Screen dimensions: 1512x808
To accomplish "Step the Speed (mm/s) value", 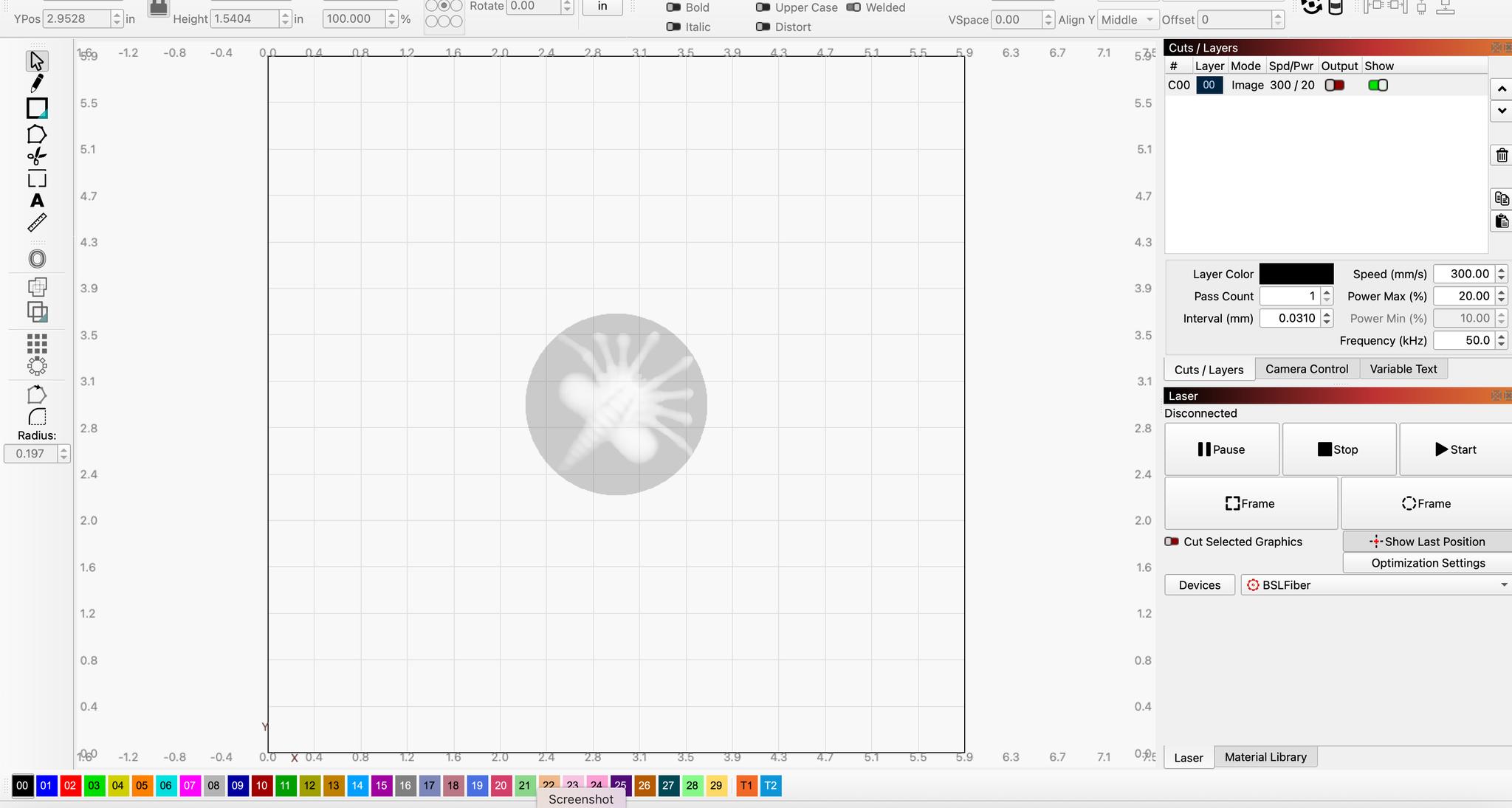I will pyautogui.click(x=1501, y=274).
